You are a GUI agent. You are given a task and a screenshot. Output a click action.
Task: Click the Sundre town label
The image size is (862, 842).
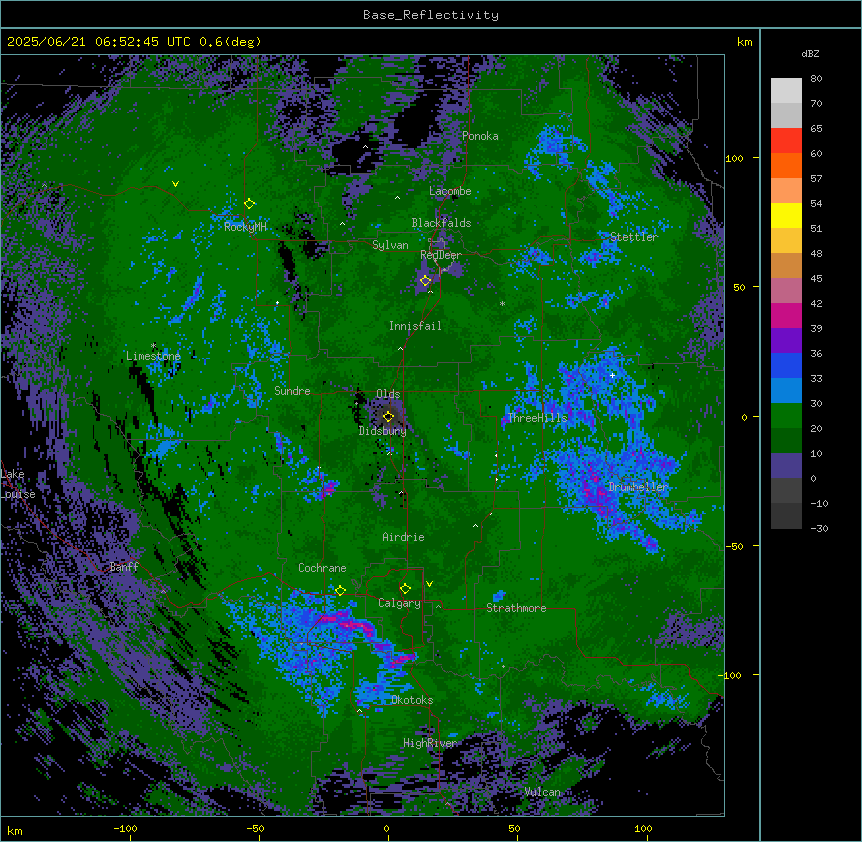pos(292,391)
